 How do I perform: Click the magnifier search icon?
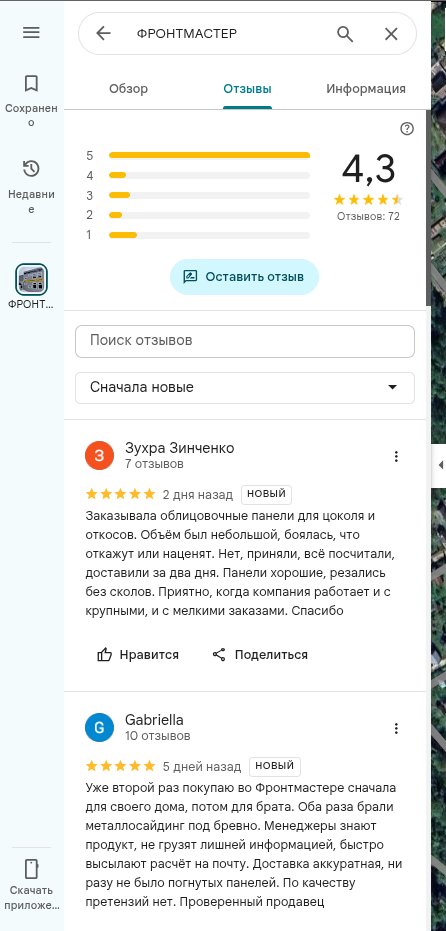pyautogui.click(x=345, y=34)
